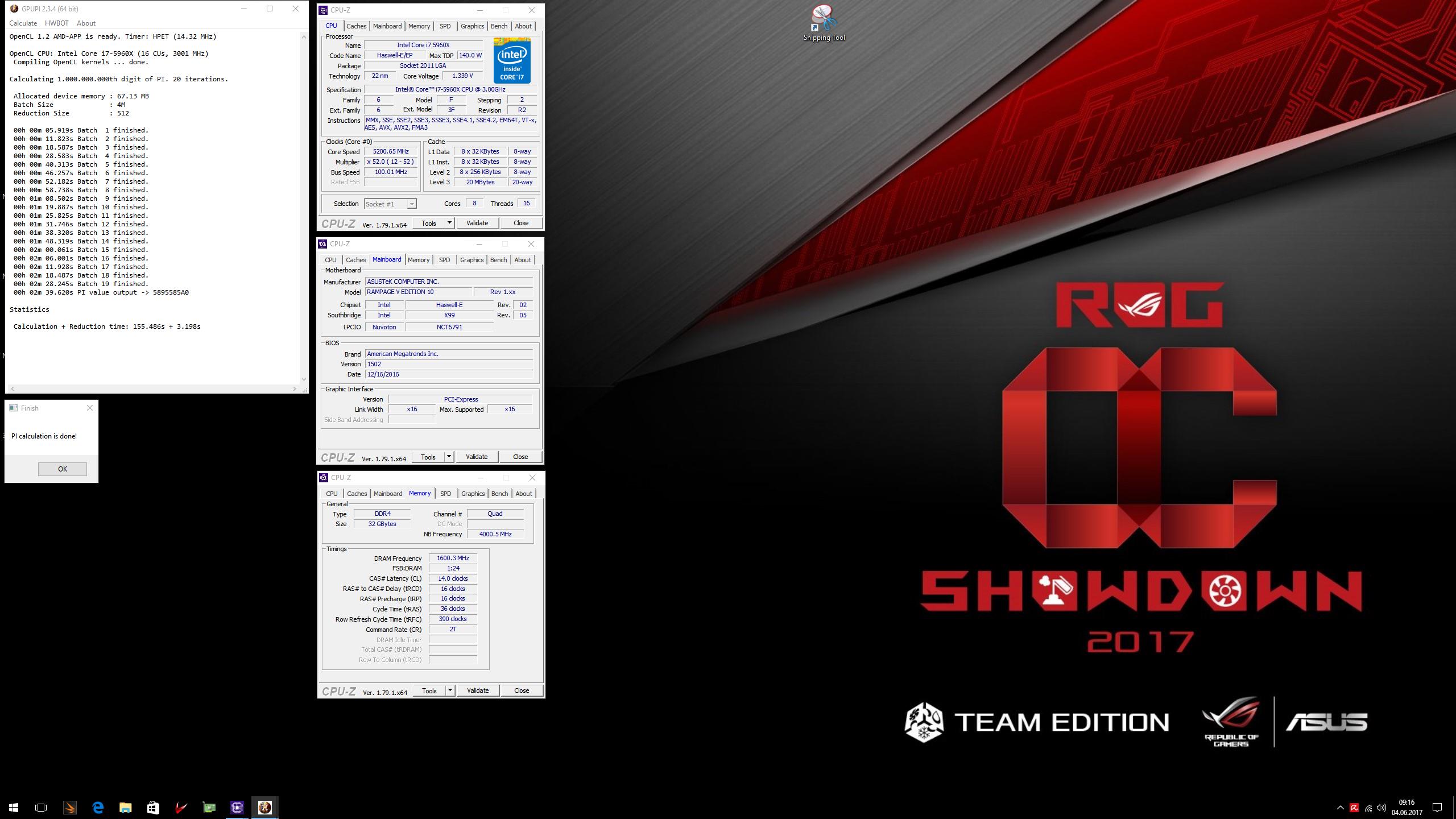Switch to GPUPI via its taskbar icon
The image size is (1456, 819).
[x=265, y=807]
